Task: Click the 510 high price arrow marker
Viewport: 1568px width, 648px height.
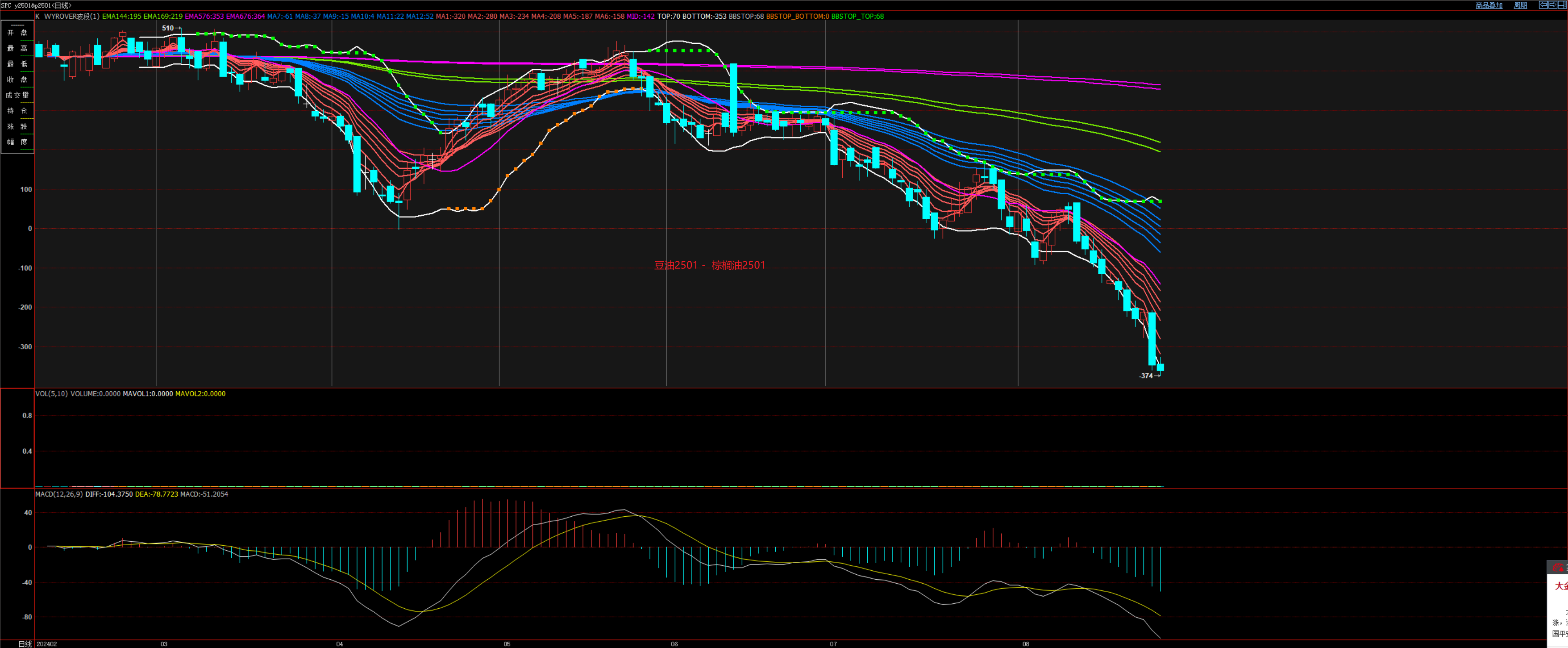Action: (171, 28)
